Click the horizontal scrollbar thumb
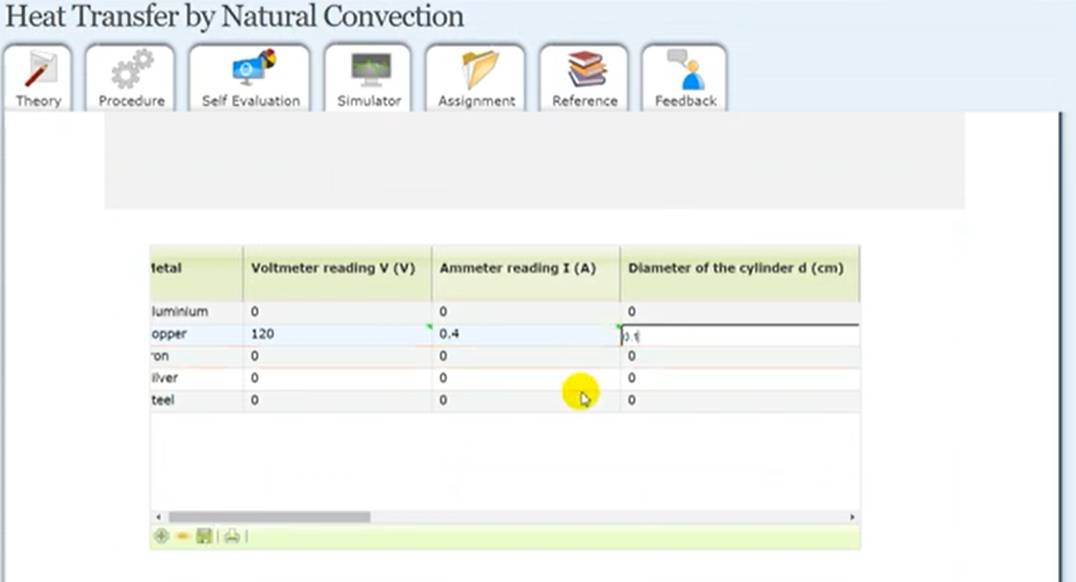This screenshot has height=582, width=1076. coord(268,517)
